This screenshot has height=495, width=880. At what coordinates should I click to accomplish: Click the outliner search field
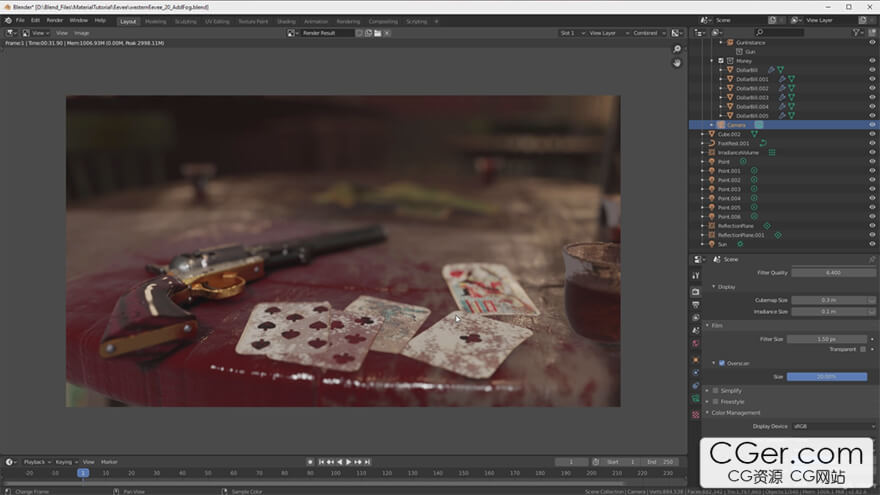[x=780, y=33]
